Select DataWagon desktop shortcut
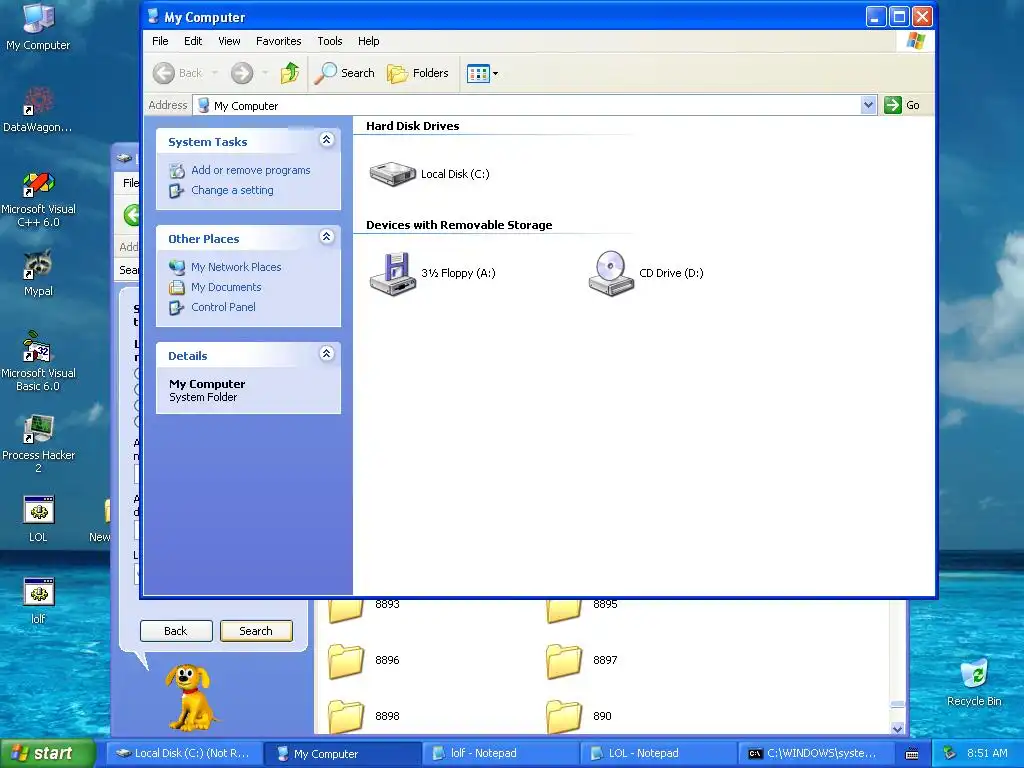 38,110
